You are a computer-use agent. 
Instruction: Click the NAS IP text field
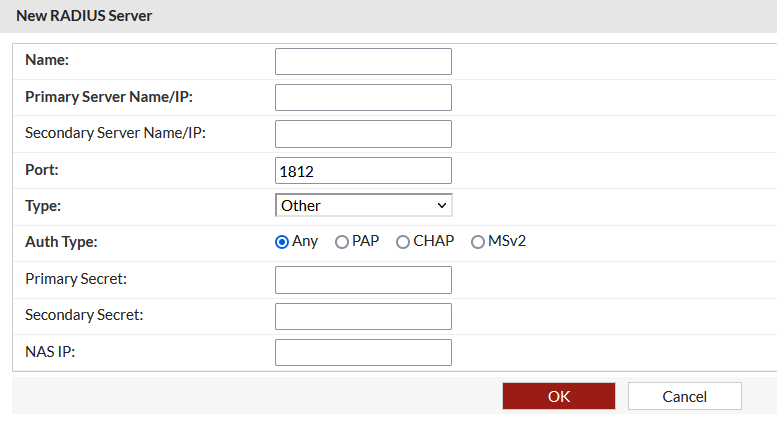click(363, 352)
